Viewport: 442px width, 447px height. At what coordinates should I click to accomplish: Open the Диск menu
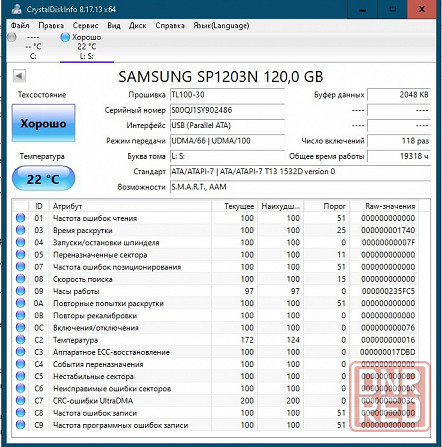pos(137,26)
